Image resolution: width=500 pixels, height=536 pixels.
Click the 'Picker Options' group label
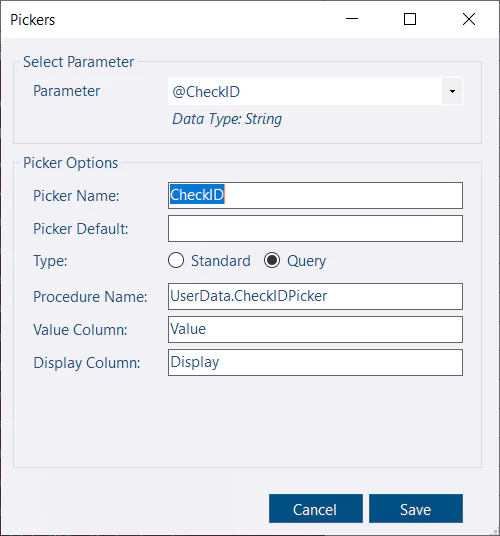(x=71, y=163)
